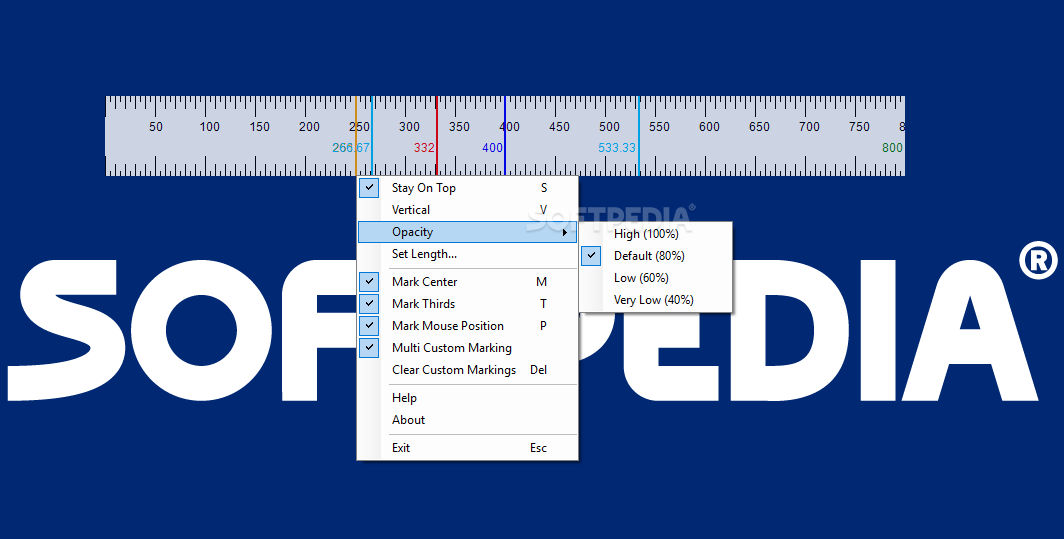Click the 600 tick label on ruler
This screenshot has height=539, width=1064.
point(709,126)
